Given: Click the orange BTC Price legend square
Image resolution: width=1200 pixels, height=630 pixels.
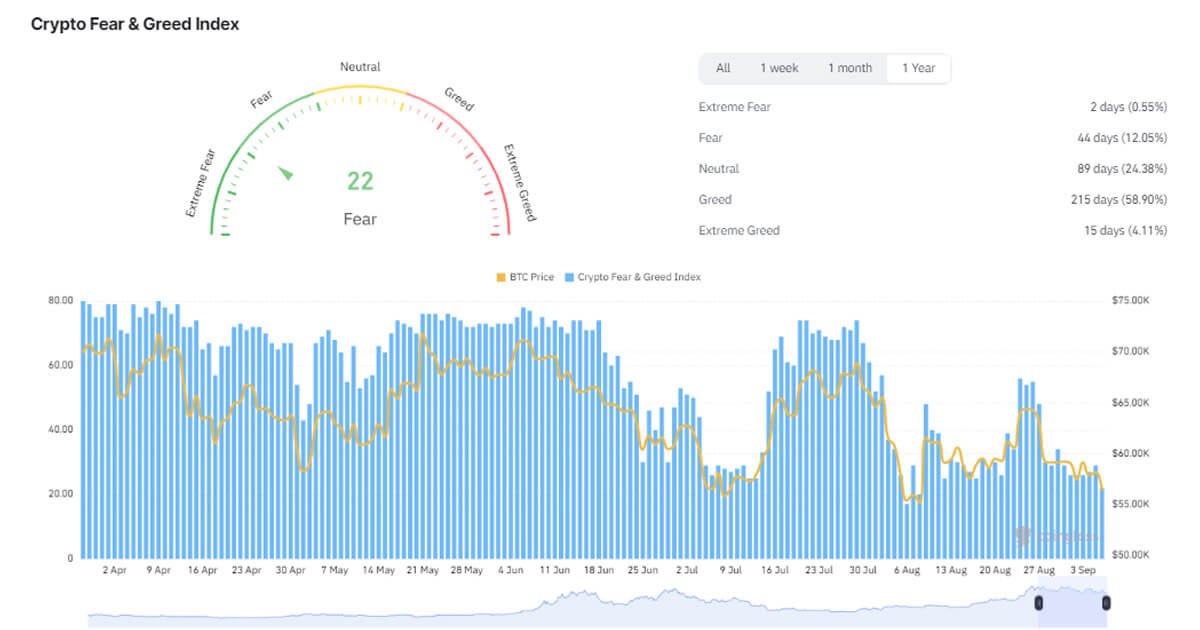Looking at the screenshot, I should click(x=501, y=277).
